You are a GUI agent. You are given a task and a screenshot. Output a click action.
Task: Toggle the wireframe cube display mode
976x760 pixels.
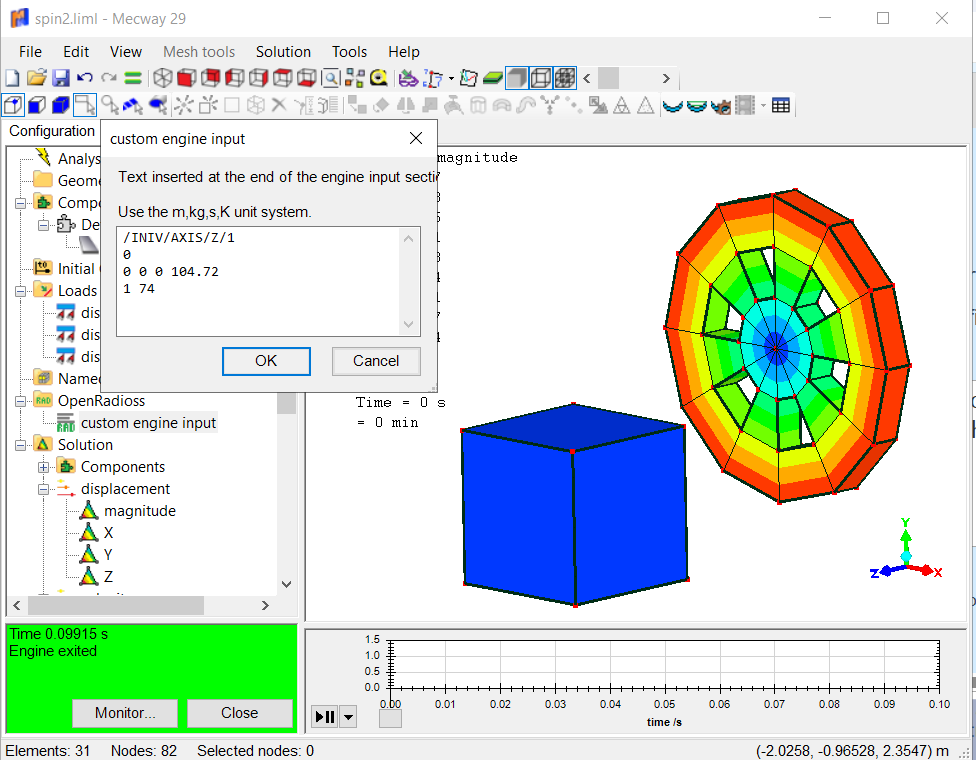coord(541,78)
